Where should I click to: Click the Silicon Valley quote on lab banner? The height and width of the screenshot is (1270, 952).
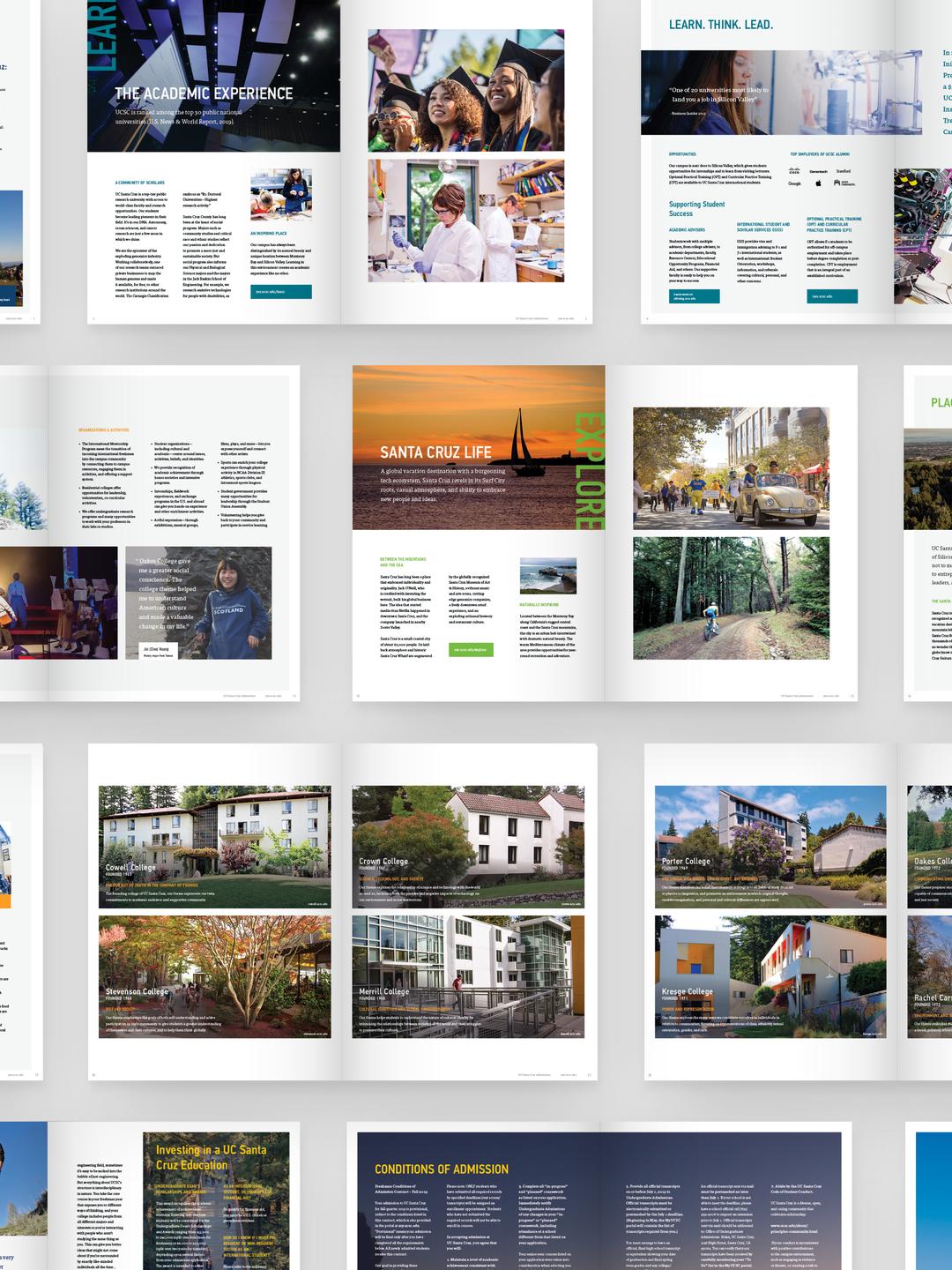pos(719,94)
